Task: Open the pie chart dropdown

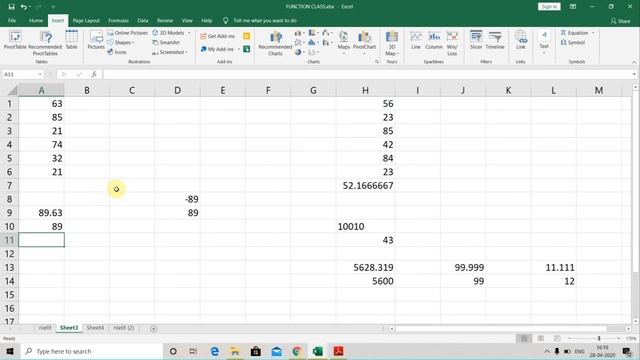Action: [300, 52]
